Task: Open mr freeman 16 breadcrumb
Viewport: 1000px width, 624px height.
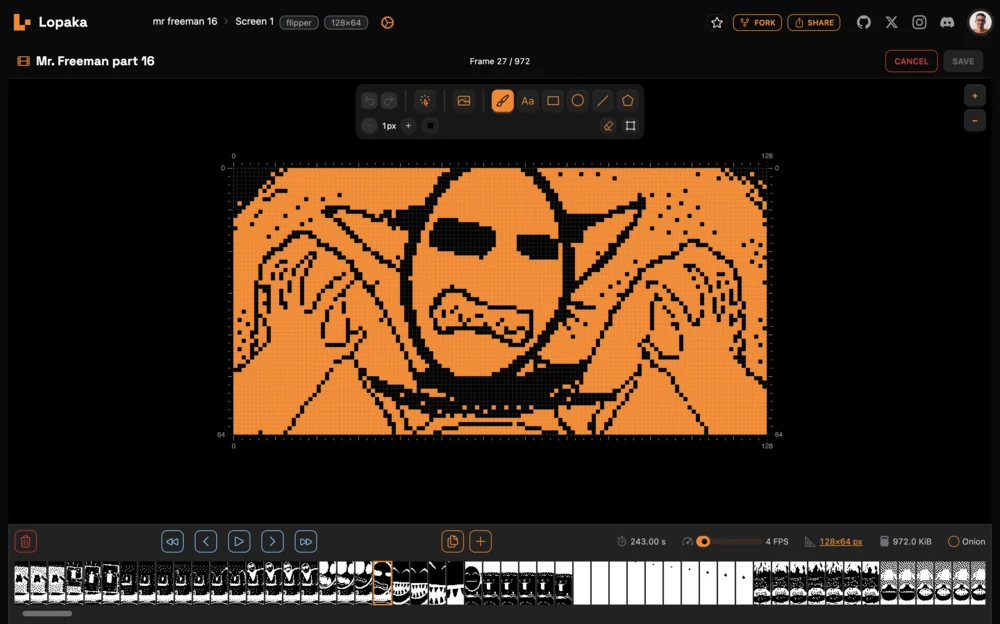Action: pyautogui.click(x=185, y=22)
